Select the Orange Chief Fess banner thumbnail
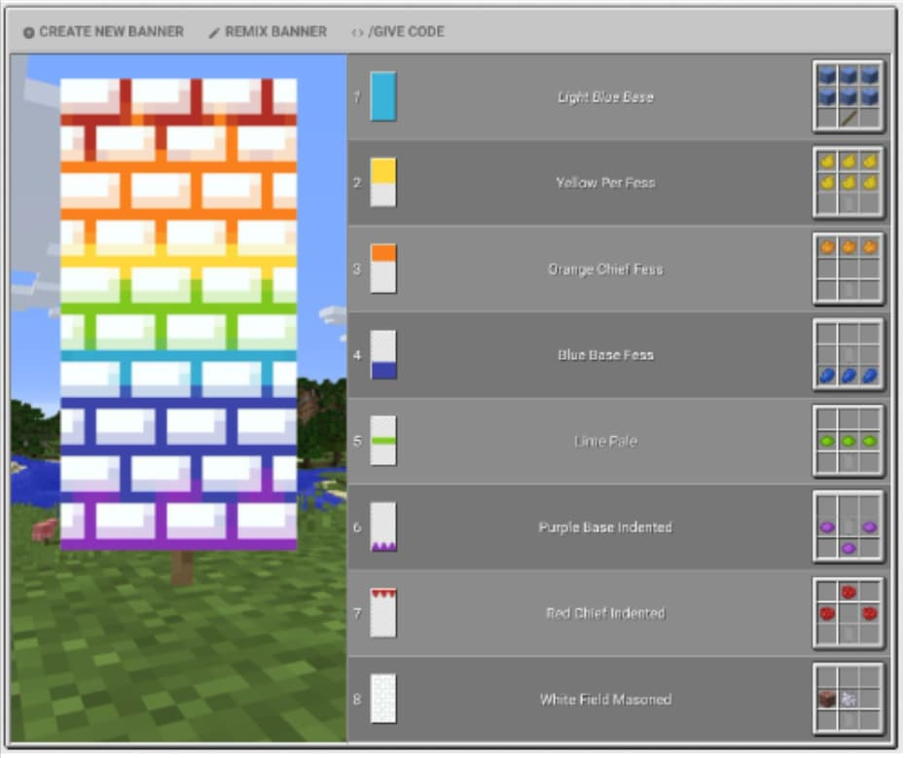This screenshot has height=758, width=904. [383, 269]
